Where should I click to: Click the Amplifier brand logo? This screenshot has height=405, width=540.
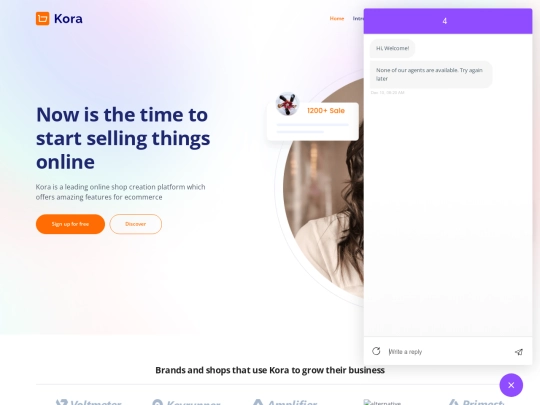point(285,402)
